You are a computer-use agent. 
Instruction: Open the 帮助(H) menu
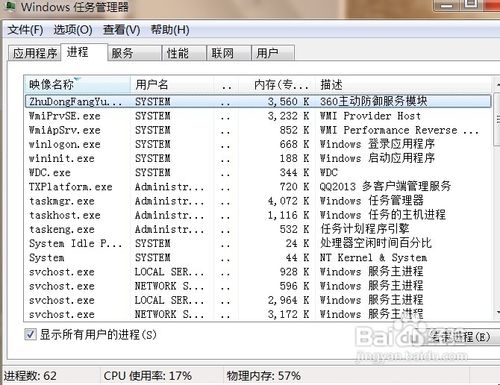(x=170, y=30)
